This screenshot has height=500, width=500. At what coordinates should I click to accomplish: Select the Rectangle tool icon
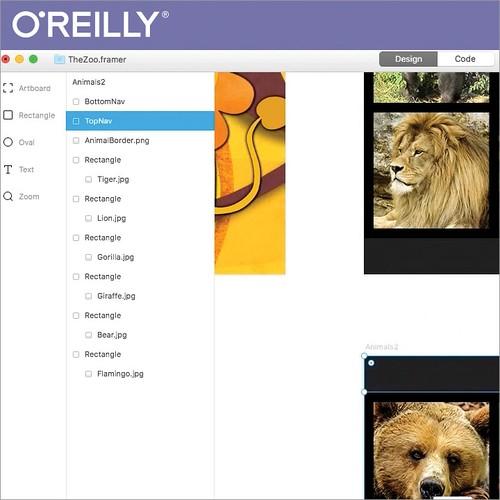click(x=8, y=115)
